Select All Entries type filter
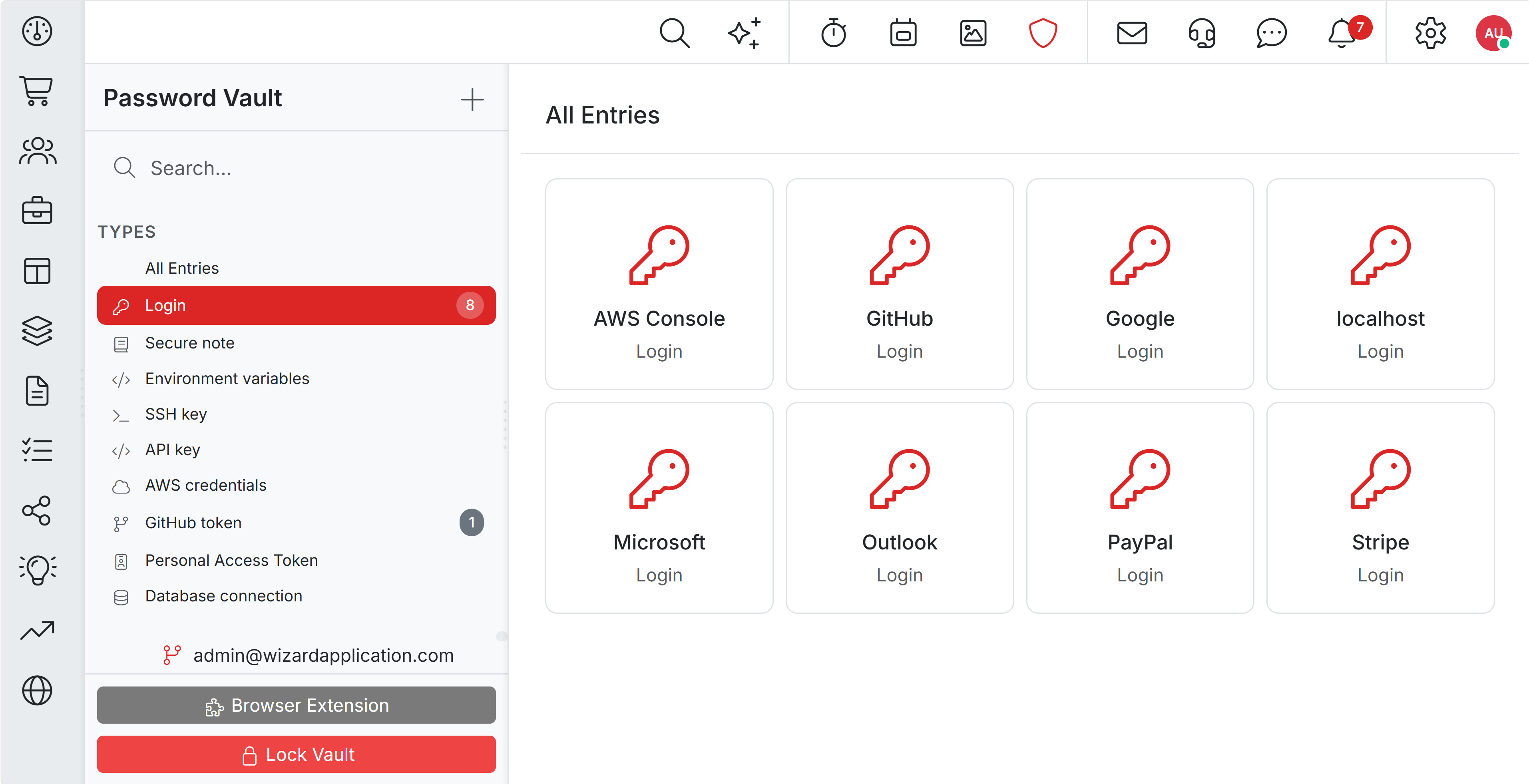Image resolution: width=1529 pixels, height=784 pixels. (297, 268)
